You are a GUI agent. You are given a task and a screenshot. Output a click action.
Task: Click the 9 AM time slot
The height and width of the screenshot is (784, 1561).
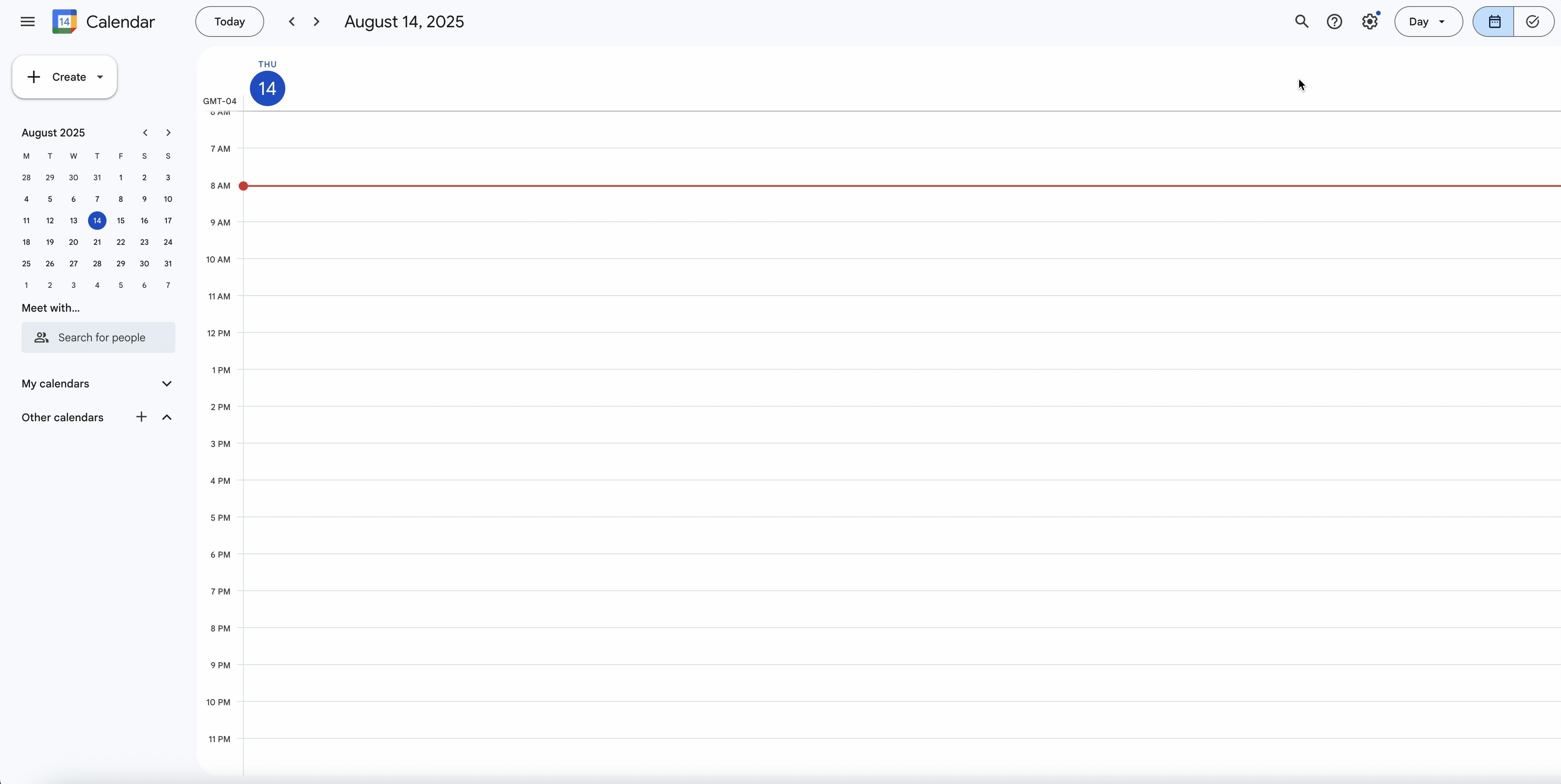[902, 240]
